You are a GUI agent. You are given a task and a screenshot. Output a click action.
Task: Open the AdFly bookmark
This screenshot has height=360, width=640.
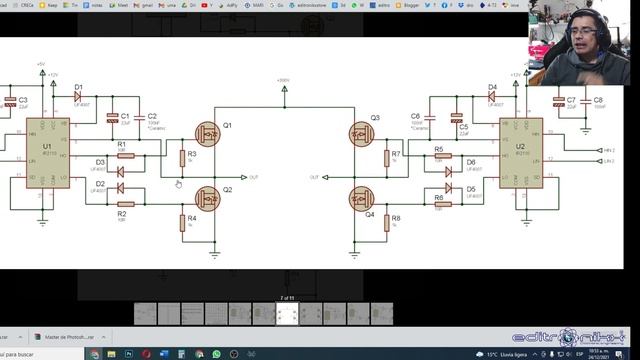228,5
